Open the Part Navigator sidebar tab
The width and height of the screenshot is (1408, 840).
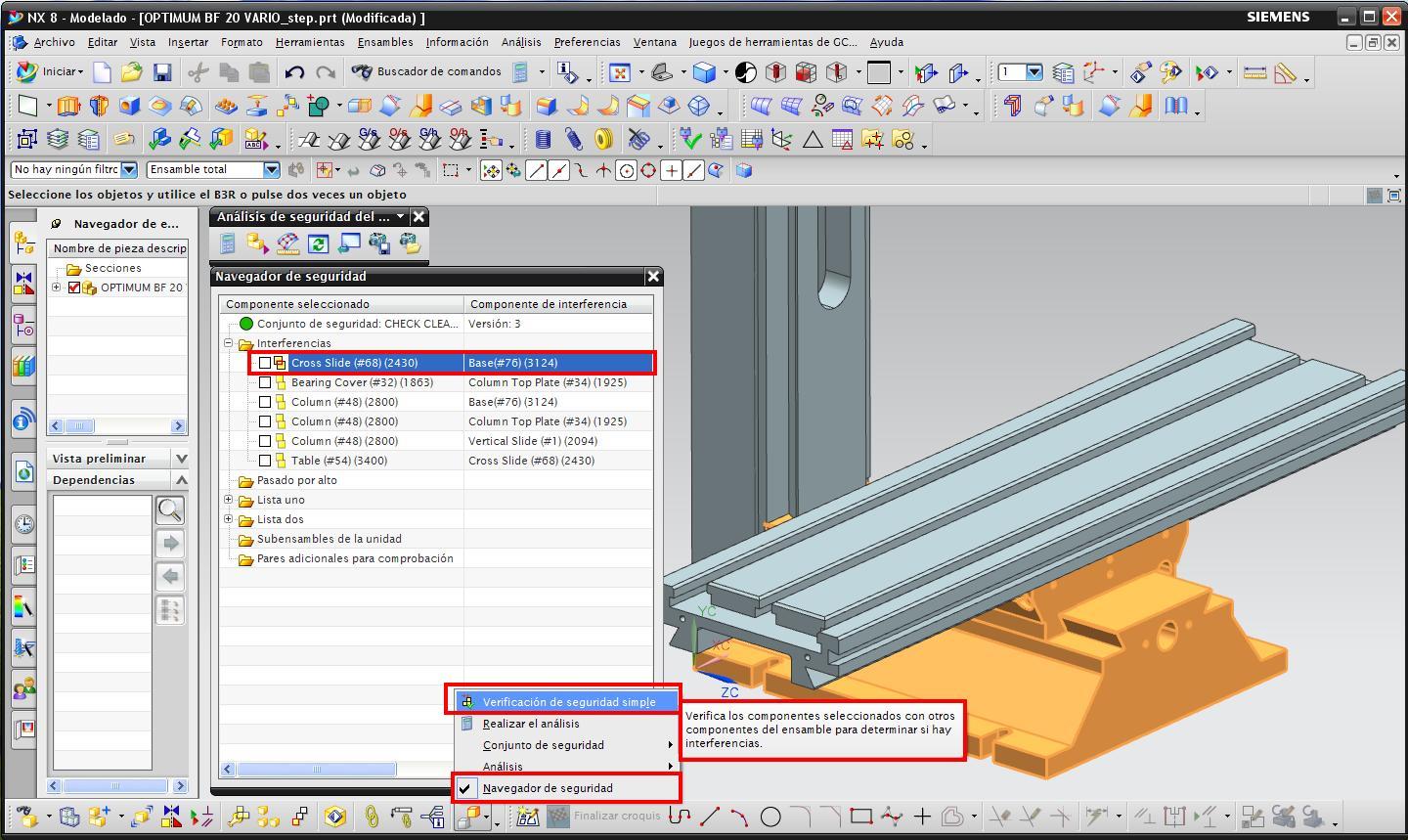click(23, 326)
